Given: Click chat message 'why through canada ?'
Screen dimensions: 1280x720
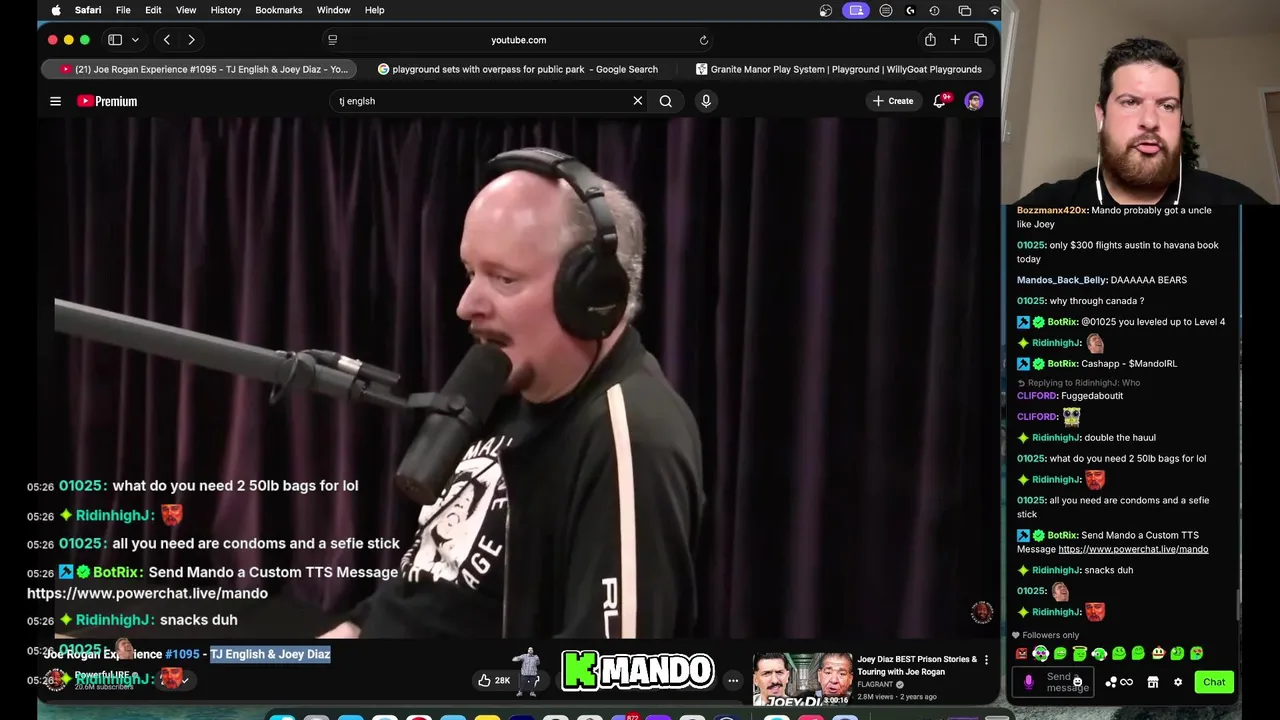Looking at the screenshot, I should coord(1097,301).
